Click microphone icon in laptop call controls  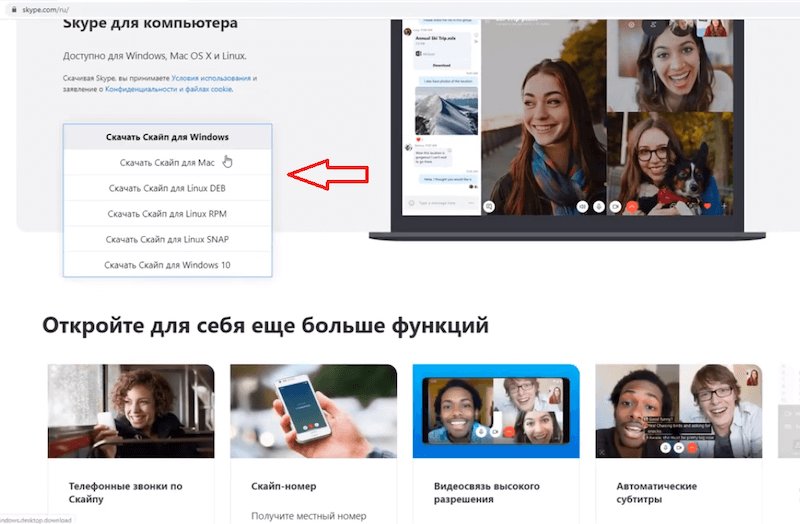[599, 207]
